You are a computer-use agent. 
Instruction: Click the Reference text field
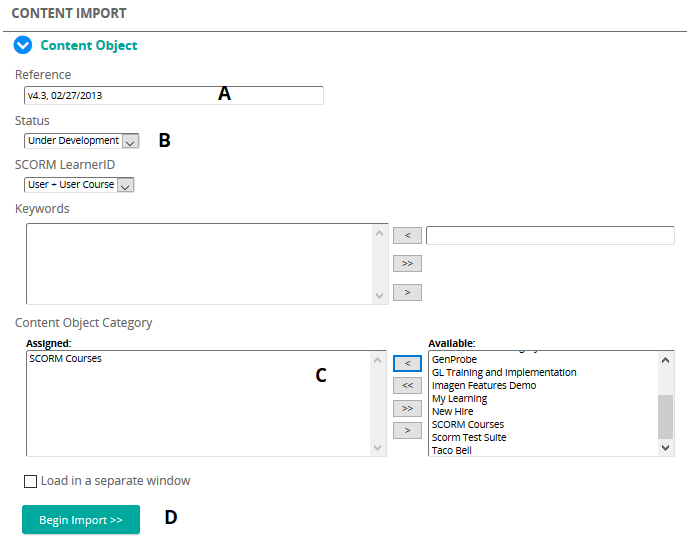(174, 95)
